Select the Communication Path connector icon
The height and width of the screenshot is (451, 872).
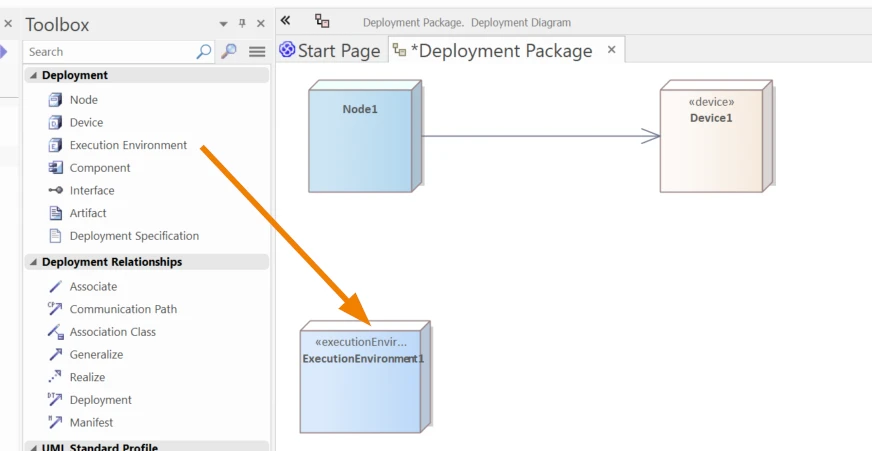point(55,309)
